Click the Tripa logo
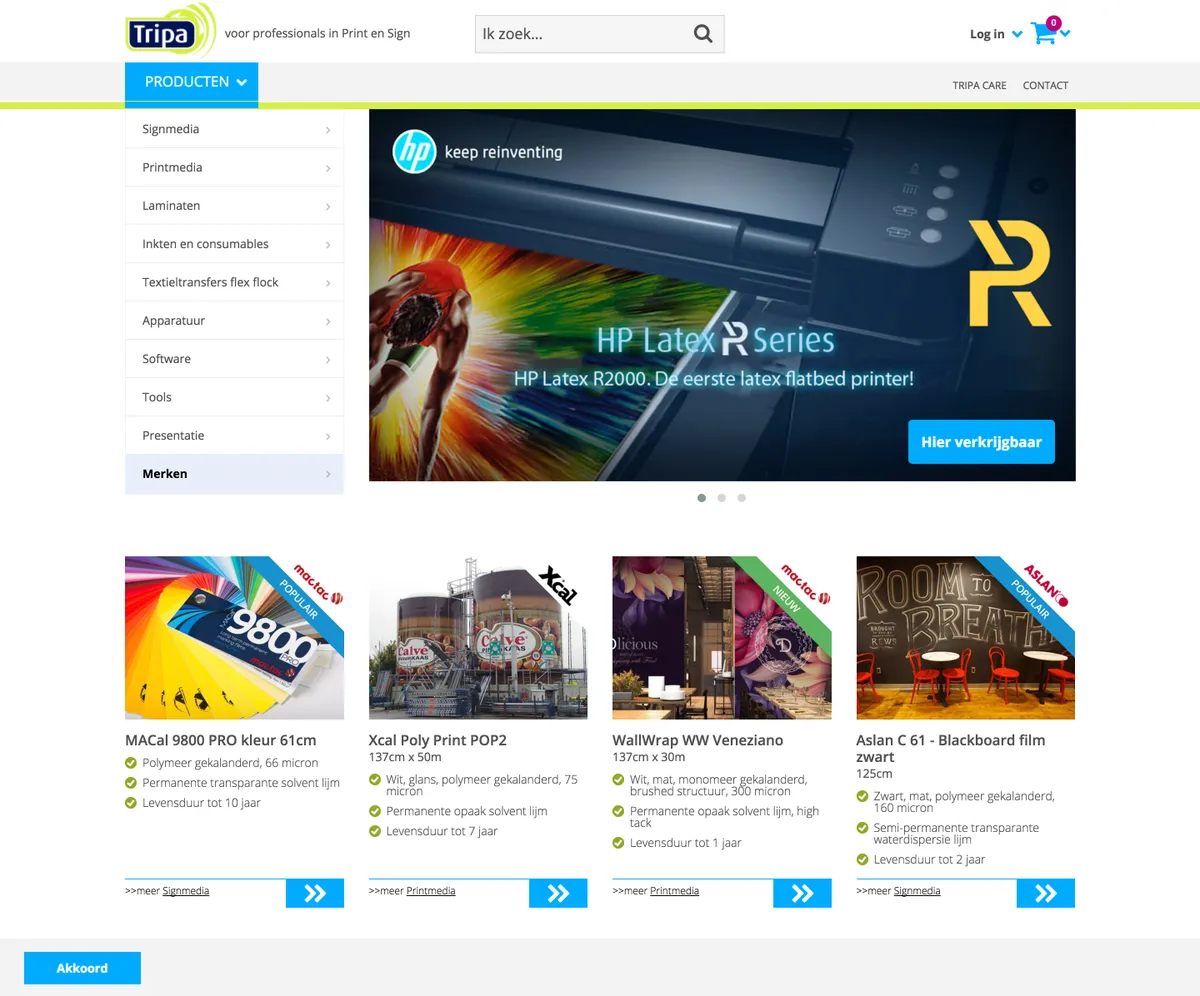The width and height of the screenshot is (1200, 996). click(171, 31)
